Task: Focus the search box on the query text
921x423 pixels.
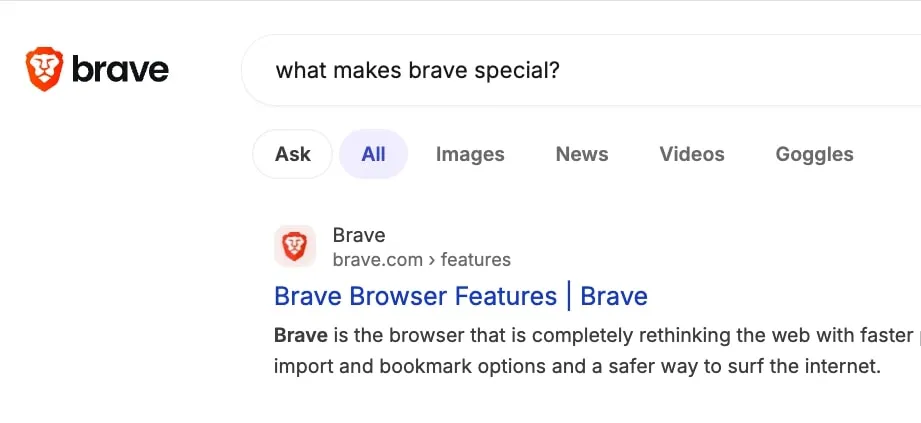Action: [x=418, y=71]
